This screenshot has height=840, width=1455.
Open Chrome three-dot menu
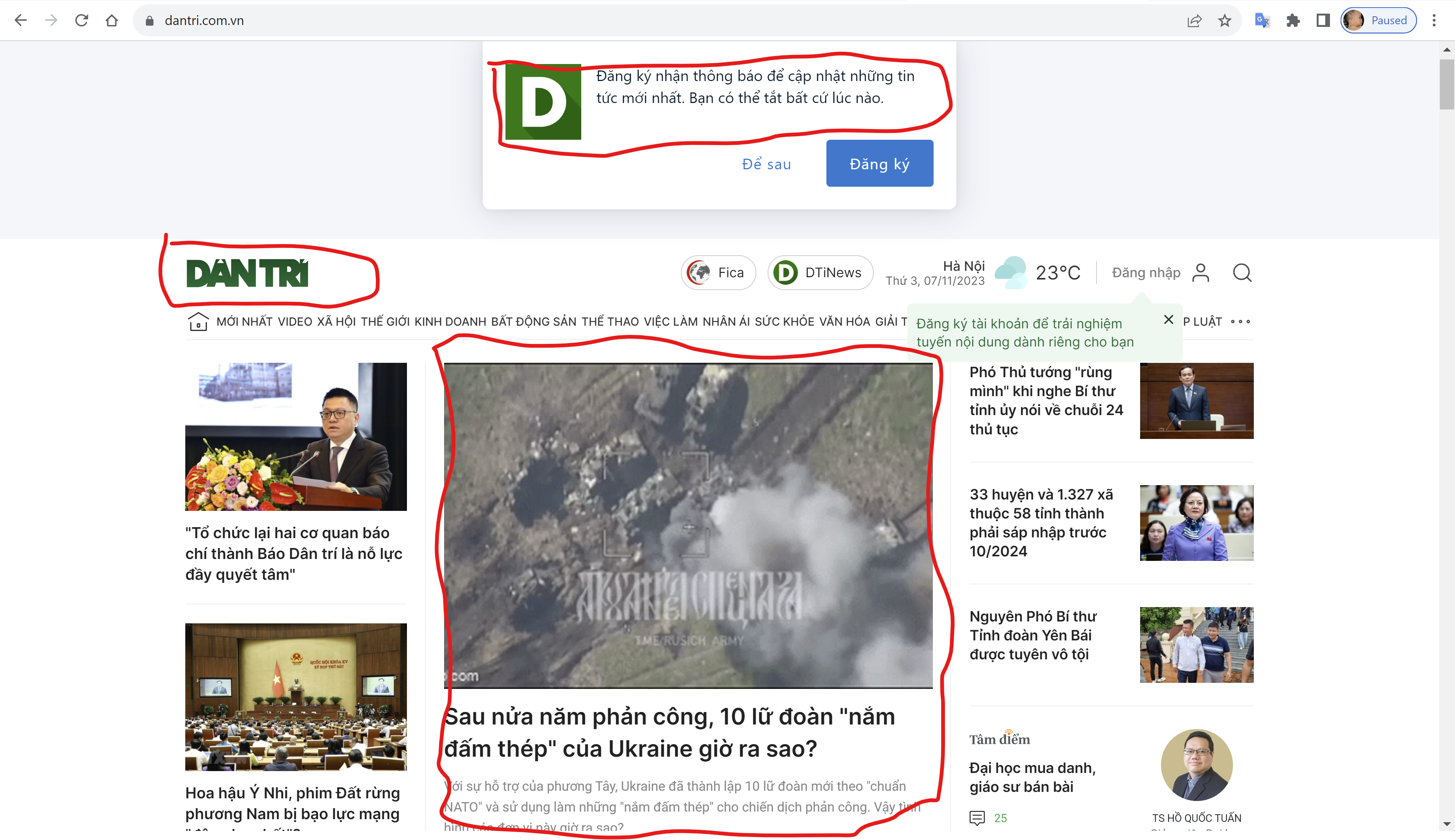[x=1434, y=21]
